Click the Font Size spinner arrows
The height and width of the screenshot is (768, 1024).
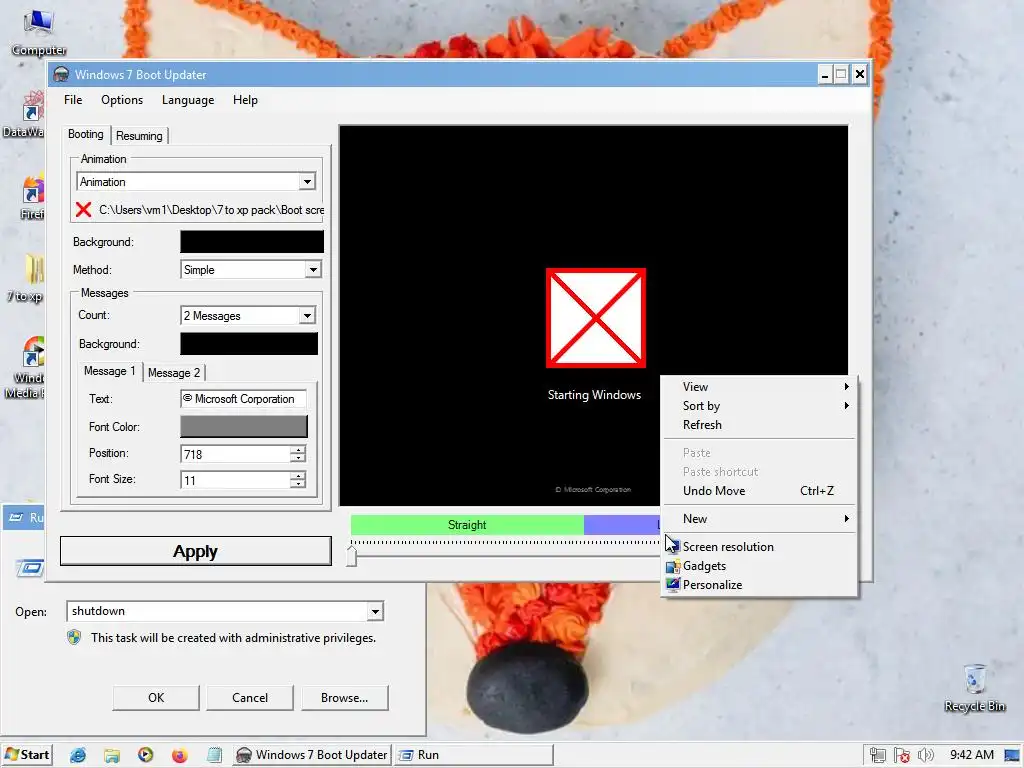(x=298, y=480)
